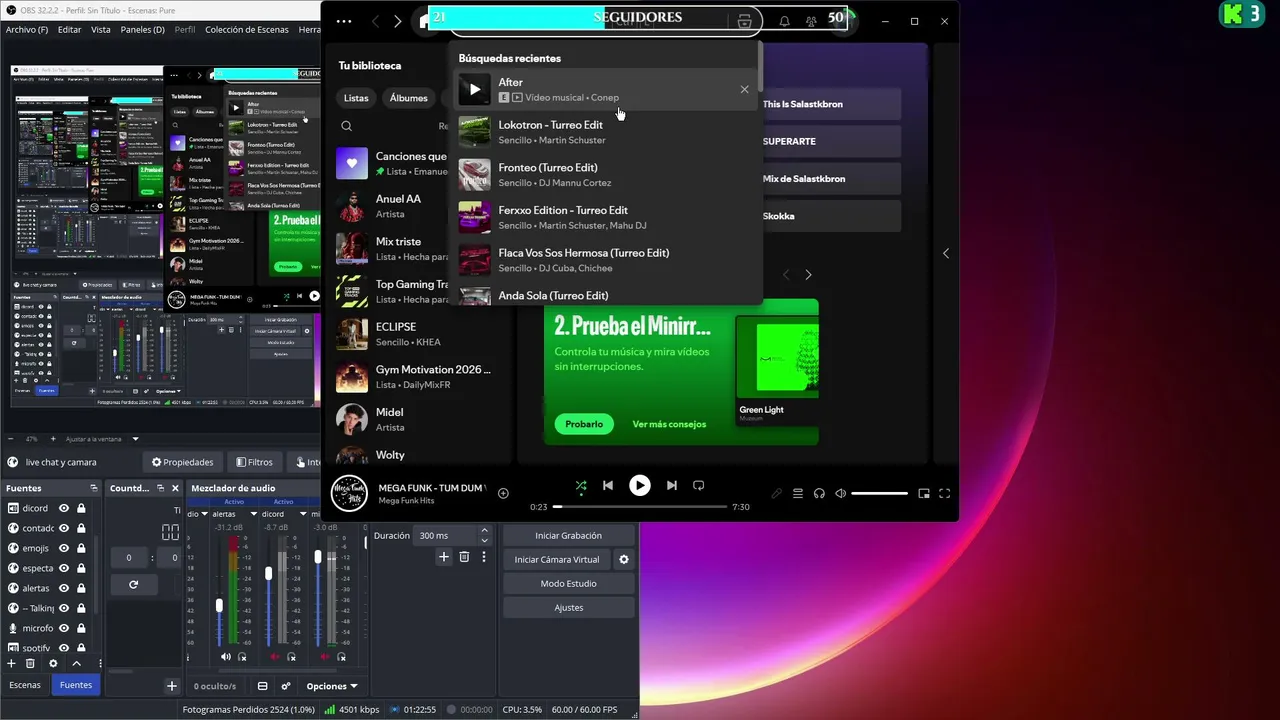The height and width of the screenshot is (720, 1280).
Task: Unlock the especta source
Action: click(x=81, y=568)
